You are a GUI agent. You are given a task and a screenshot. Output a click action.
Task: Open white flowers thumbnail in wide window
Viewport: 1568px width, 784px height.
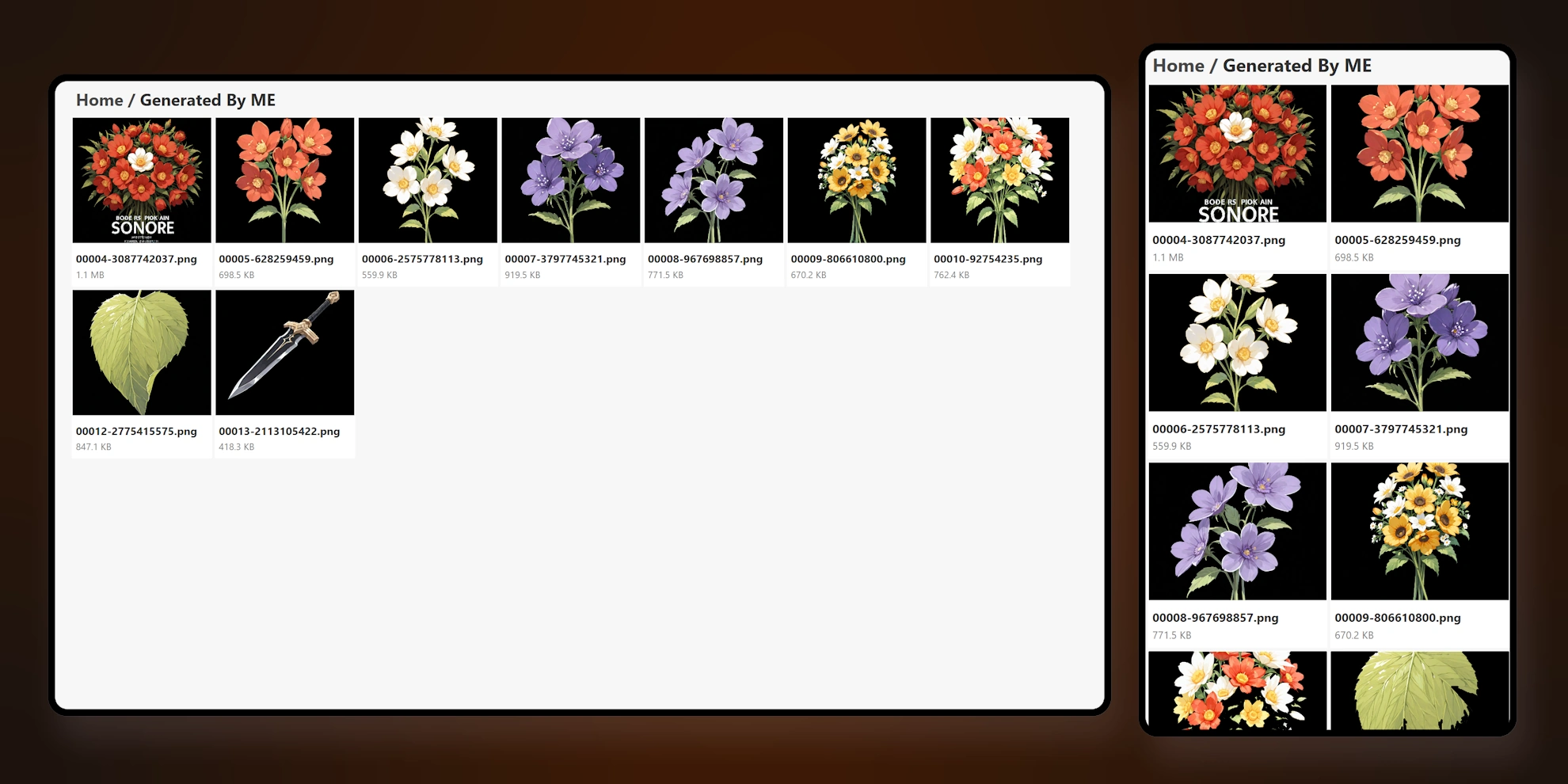click(x=428, y=181)
